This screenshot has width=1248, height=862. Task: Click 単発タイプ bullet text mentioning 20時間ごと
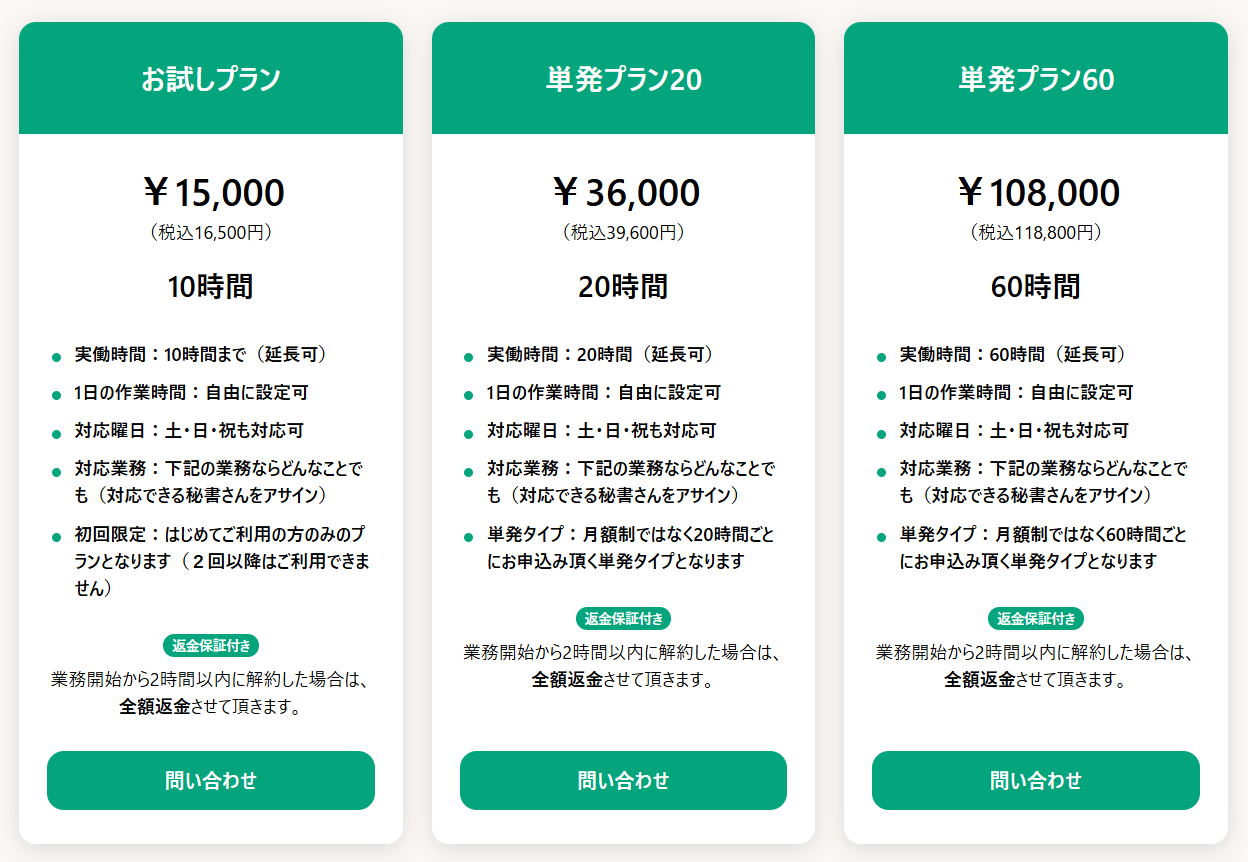[630, 548]
